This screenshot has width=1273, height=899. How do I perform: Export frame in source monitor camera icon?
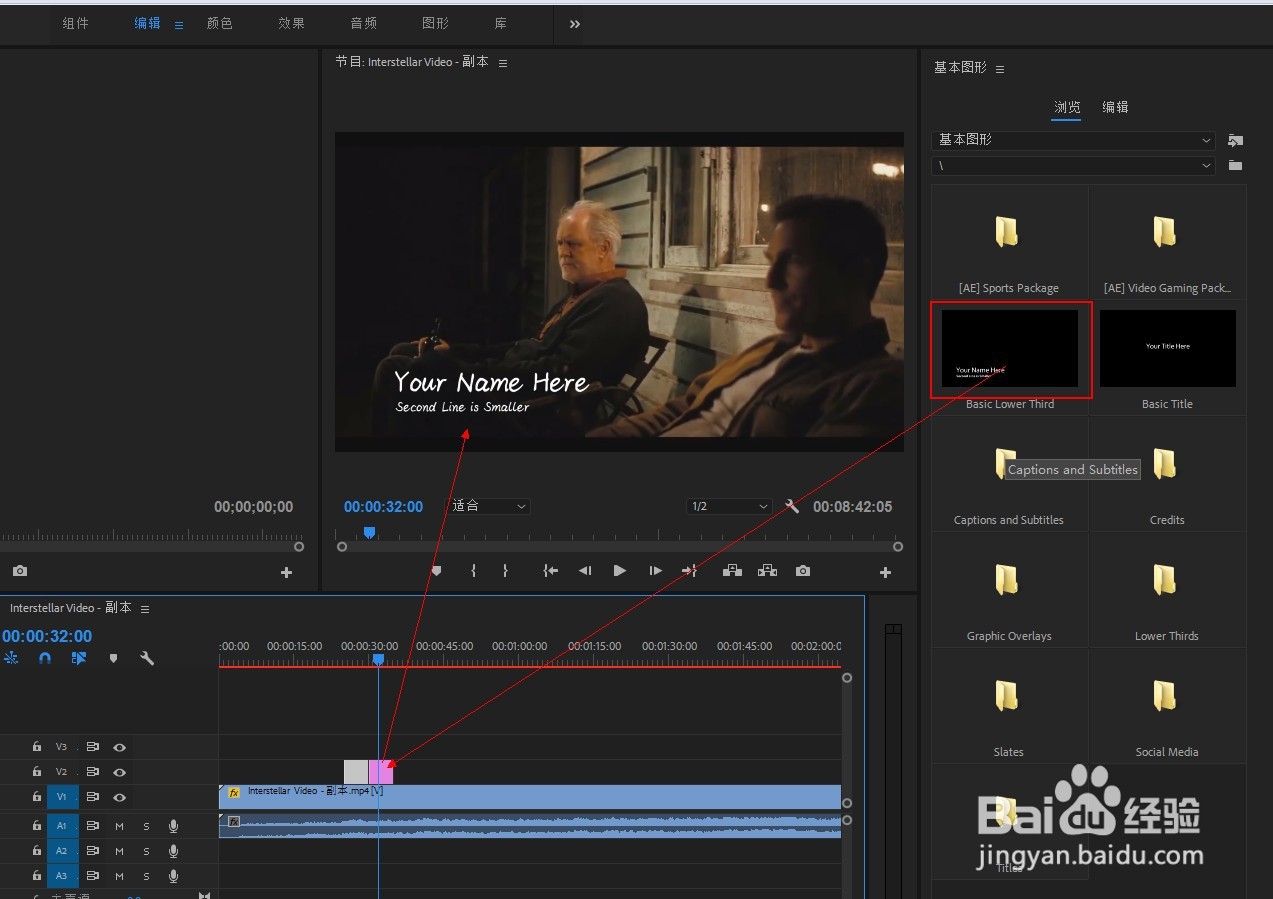click(20, 571)
